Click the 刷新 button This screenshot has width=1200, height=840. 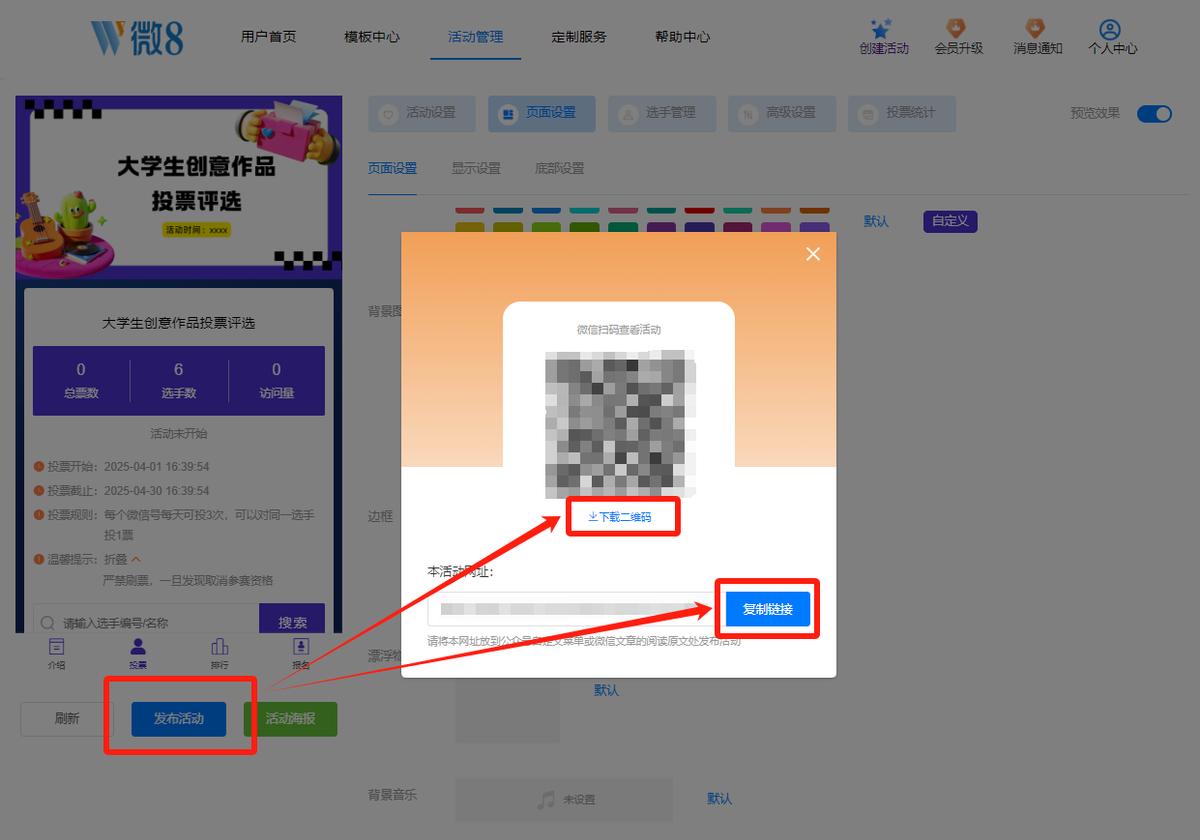67,719
